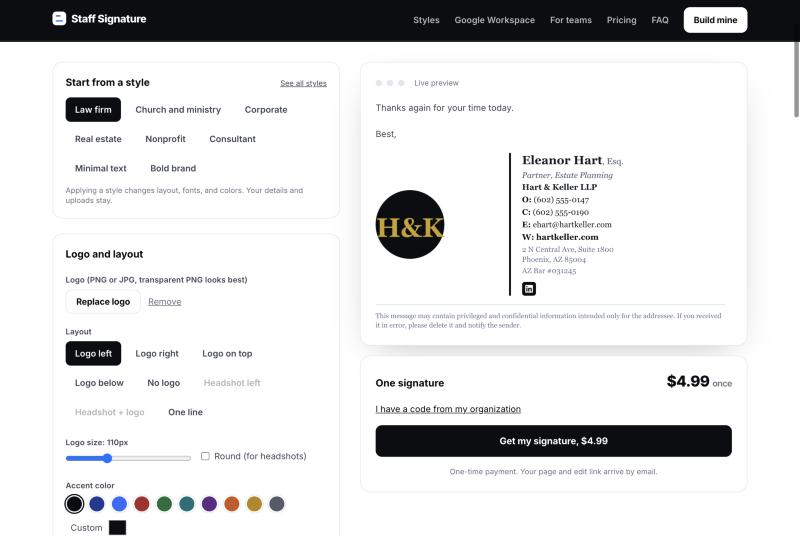Click the page vertical scrollbar

tap(796, 80)
